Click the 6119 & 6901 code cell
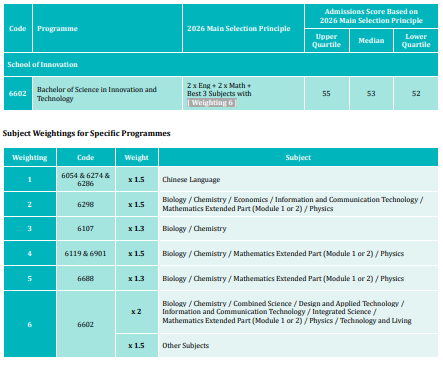 click(86, 253)
